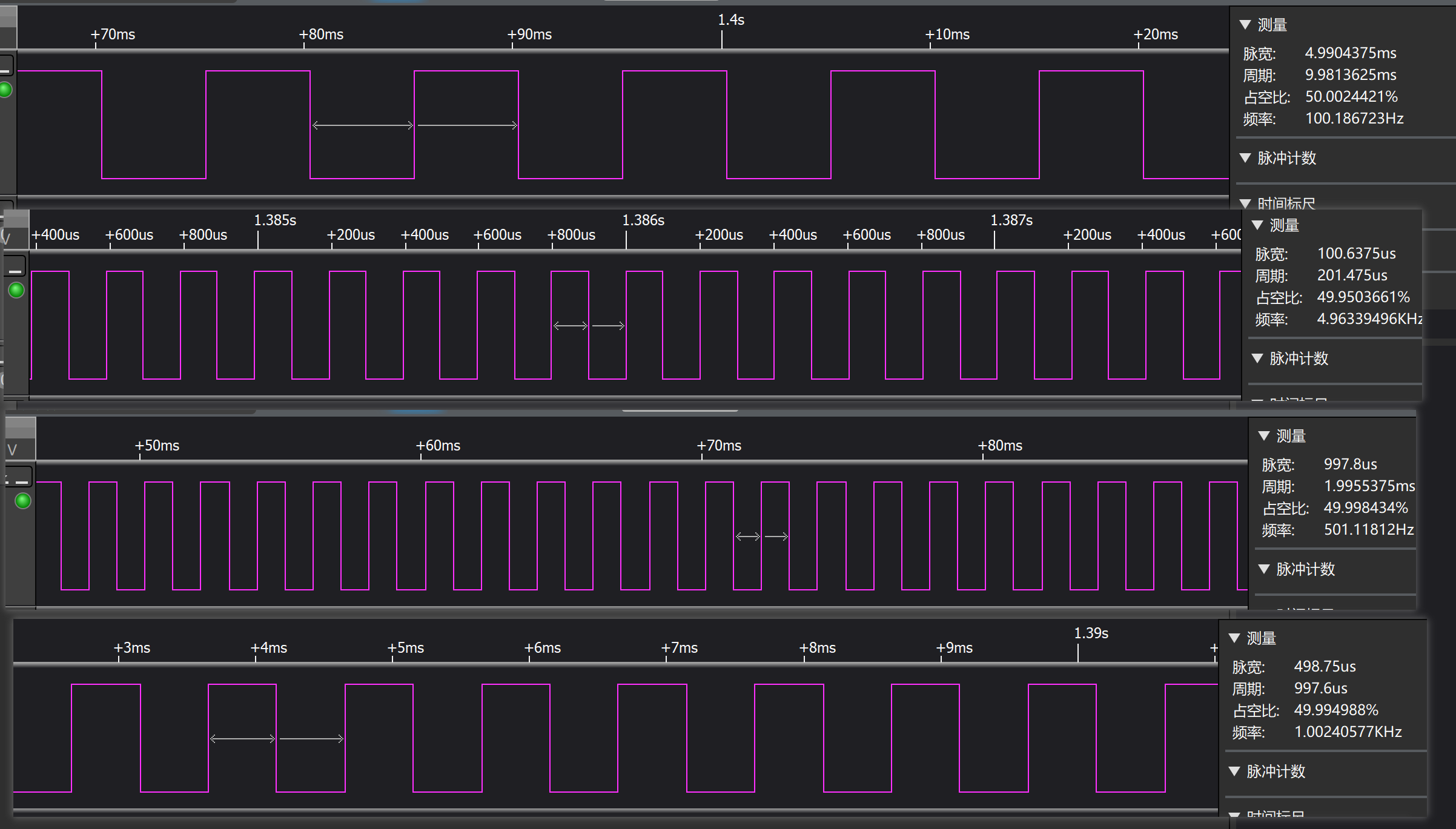The height and width of the screenshot is (829, 1456).
Task: Select pulse width value 997.8us
Action: [1351, 464]
